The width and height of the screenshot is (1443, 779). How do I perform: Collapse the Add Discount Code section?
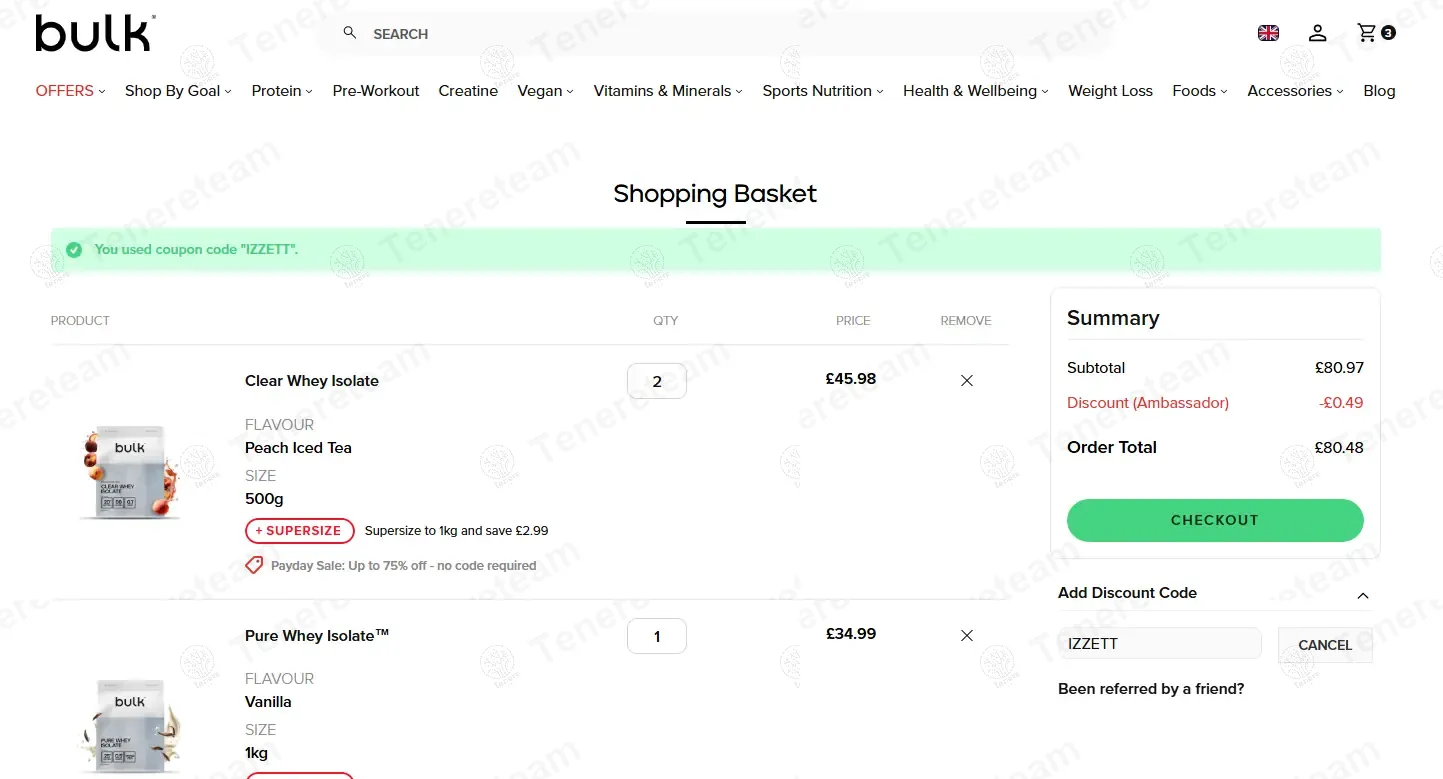pyautogui.click(x=1362, y=595)
